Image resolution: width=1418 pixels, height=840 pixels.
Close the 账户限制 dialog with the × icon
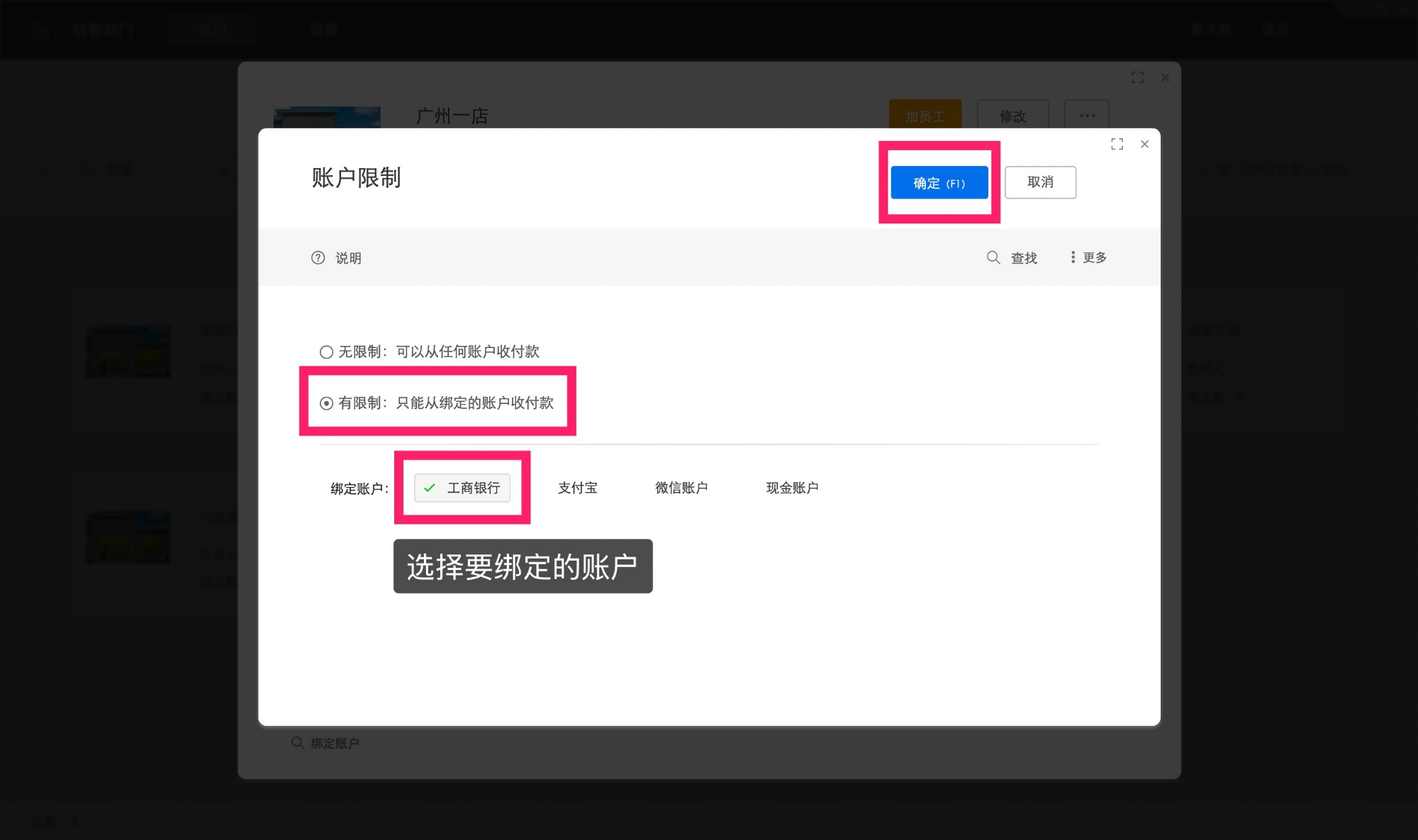[1144, 144]
